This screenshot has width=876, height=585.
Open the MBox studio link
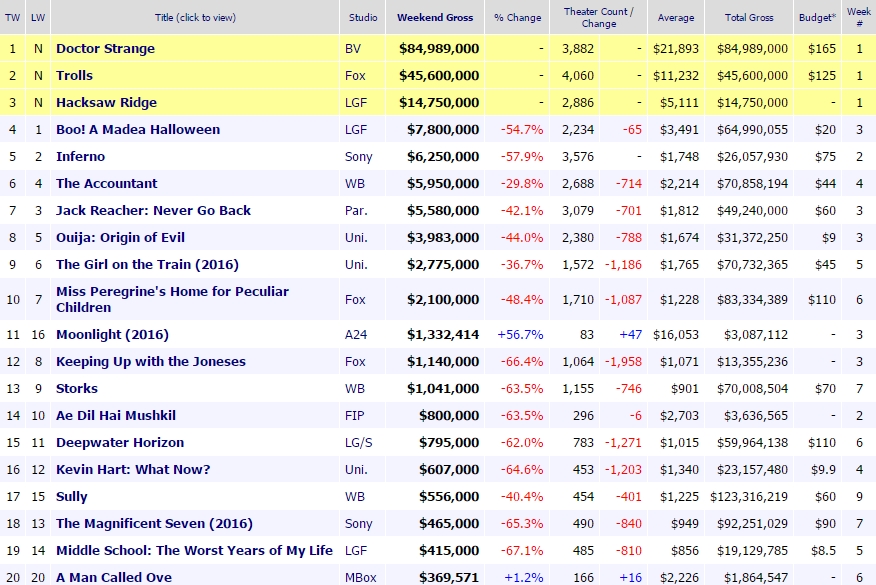[360, 577]
